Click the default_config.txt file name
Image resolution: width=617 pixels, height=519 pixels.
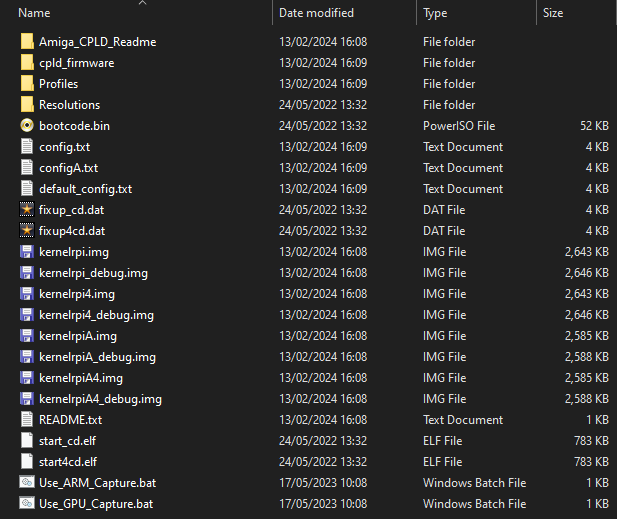(x=85, y=189)
